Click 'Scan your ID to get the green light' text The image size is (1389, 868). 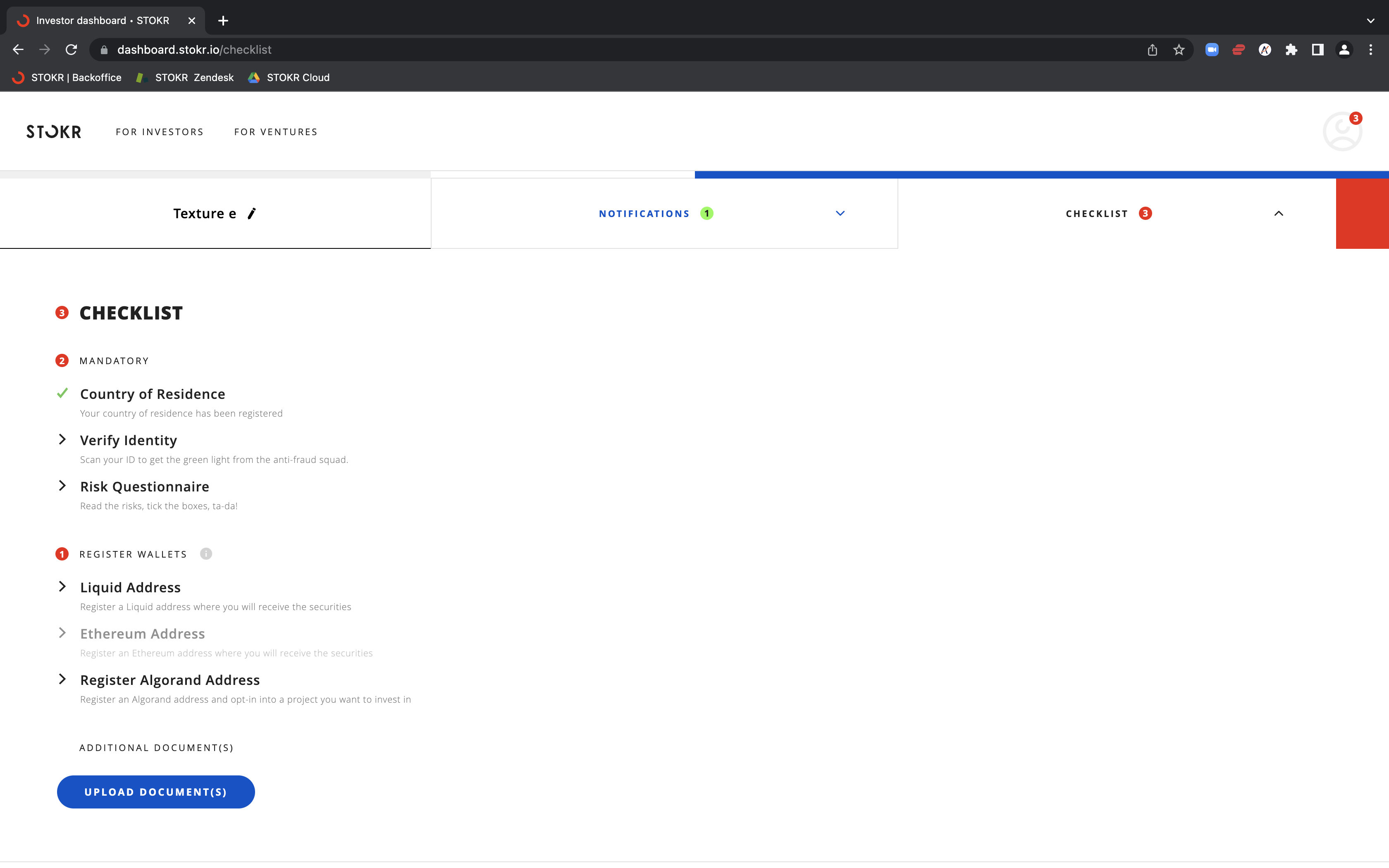coord(214,460)
